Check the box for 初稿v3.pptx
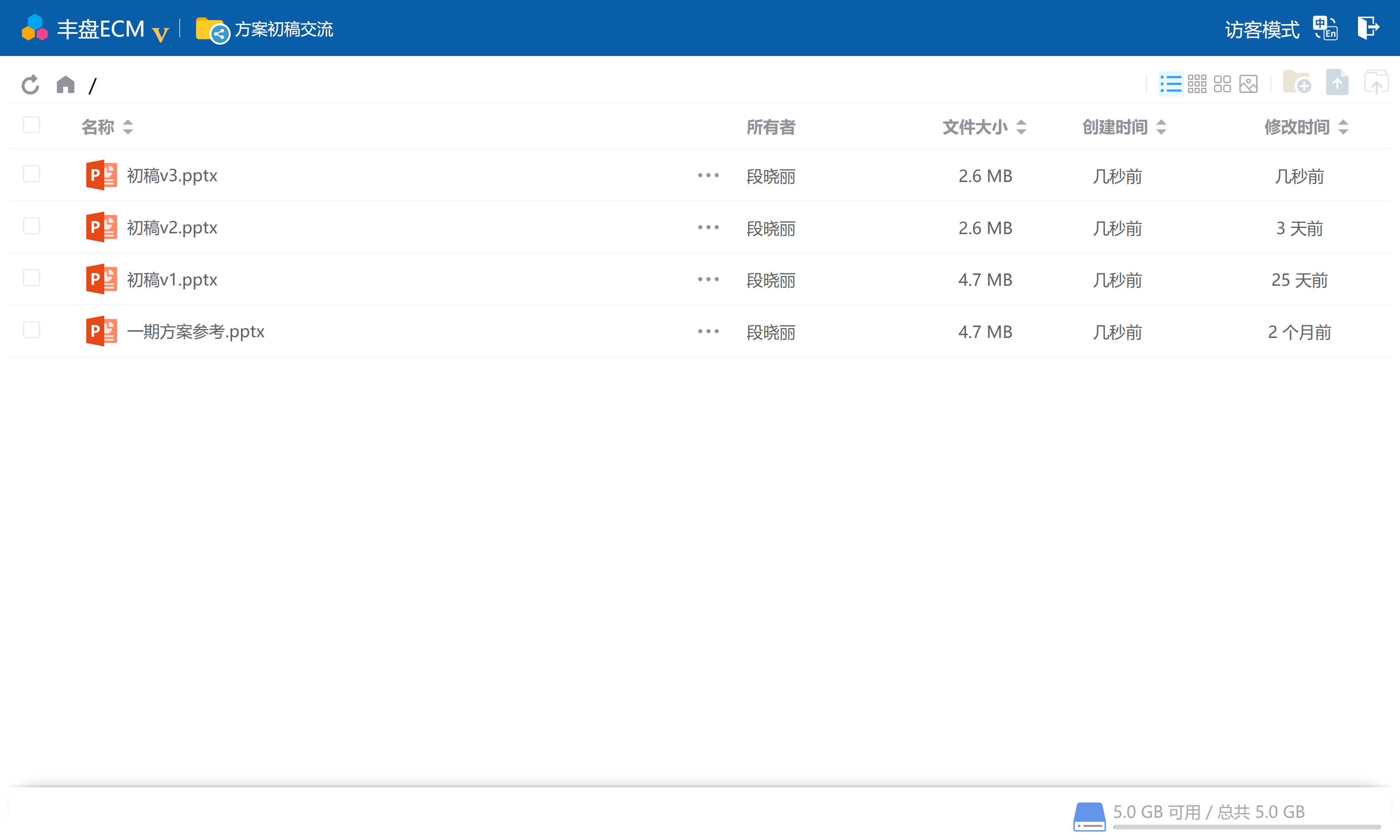 point(31,174)
